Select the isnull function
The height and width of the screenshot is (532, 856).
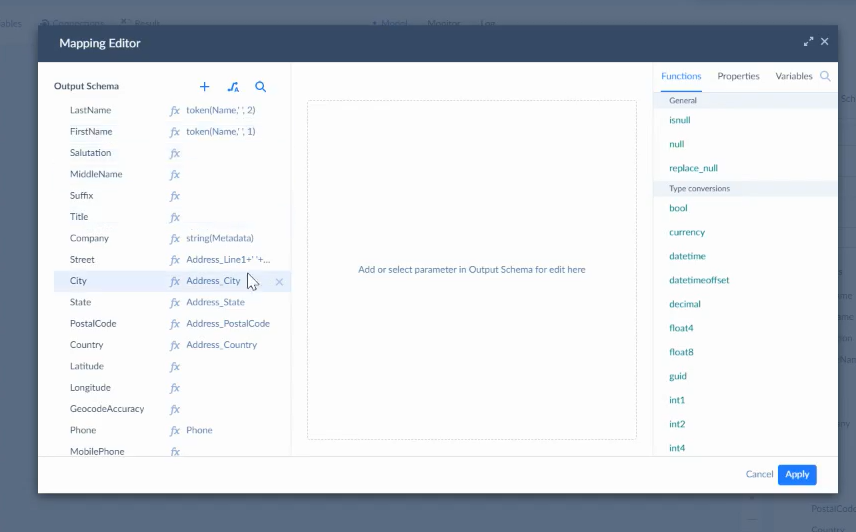tap(680, 120)
